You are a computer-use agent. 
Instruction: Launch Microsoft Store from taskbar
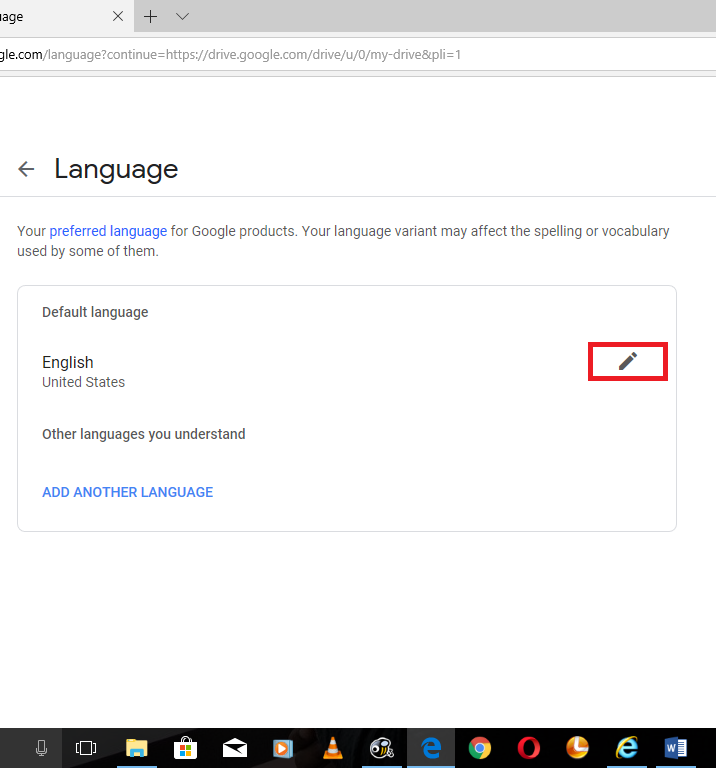[186, 748]
